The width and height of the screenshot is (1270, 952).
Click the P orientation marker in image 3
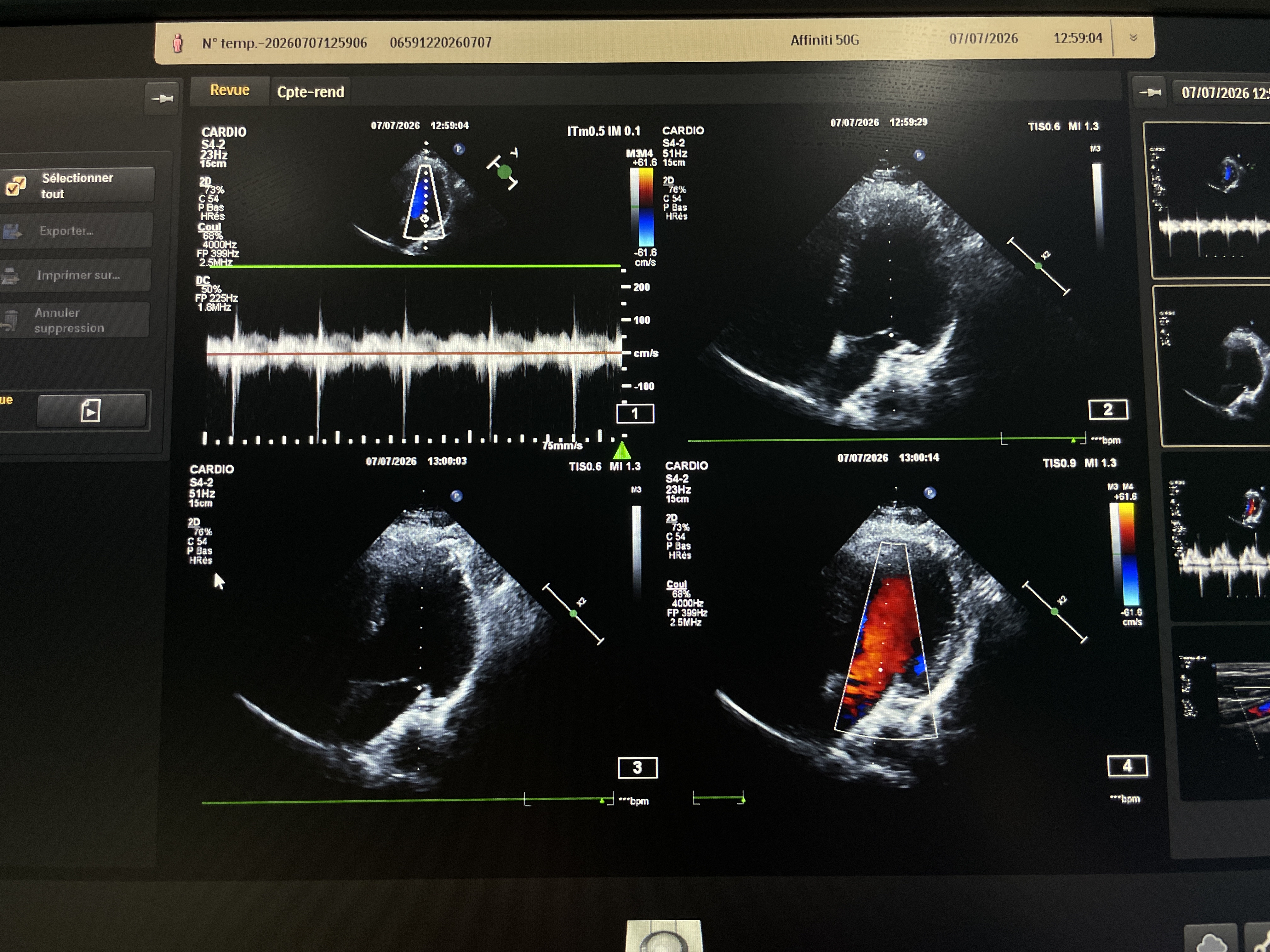tap(456, 496)
